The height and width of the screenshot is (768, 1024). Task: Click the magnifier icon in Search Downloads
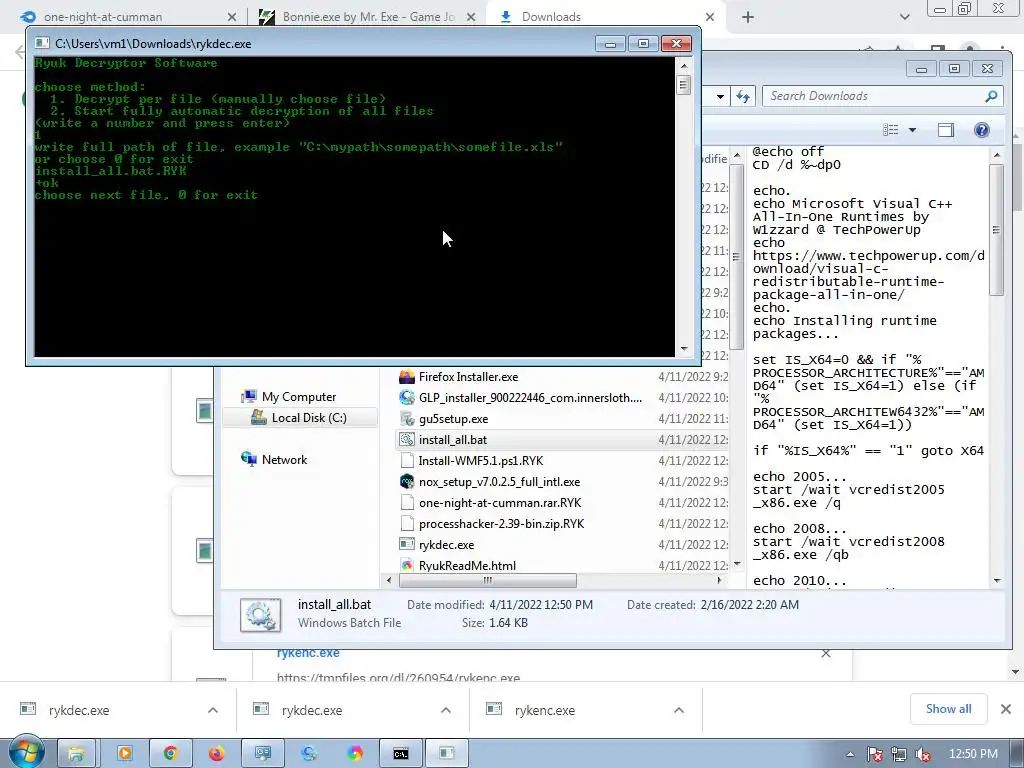click(991, 96)
